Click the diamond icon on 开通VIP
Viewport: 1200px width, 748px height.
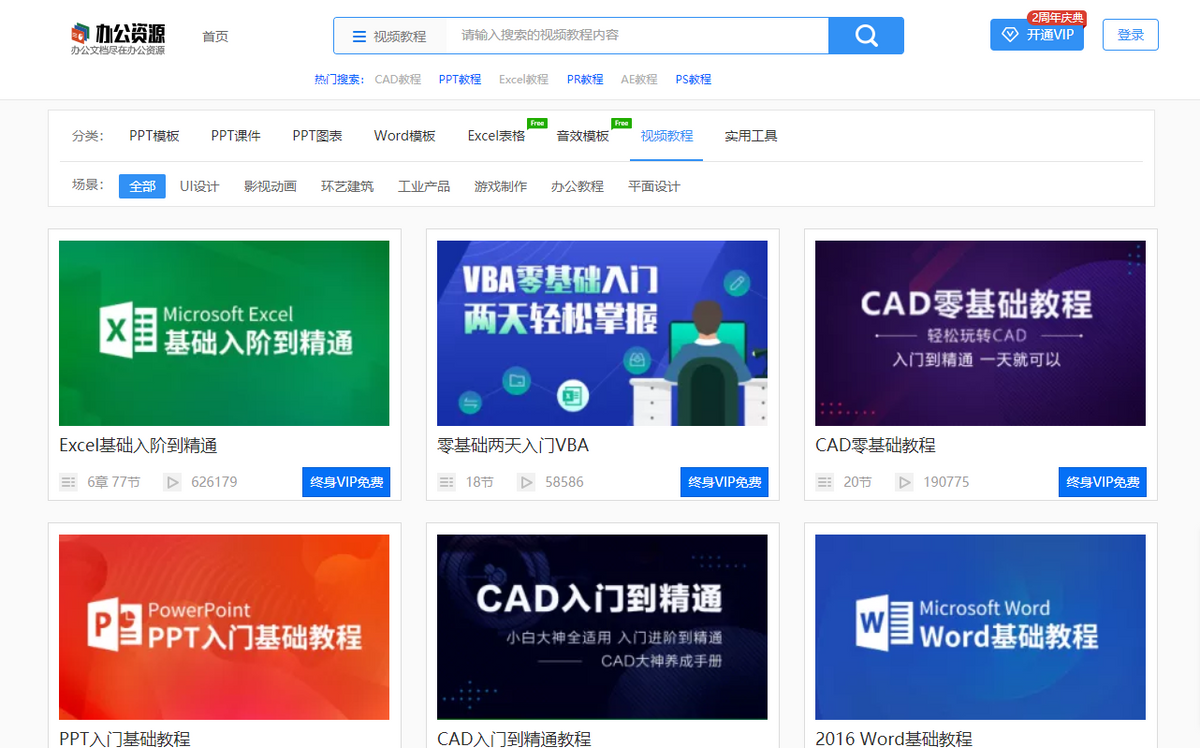(x=1010, y=35)
